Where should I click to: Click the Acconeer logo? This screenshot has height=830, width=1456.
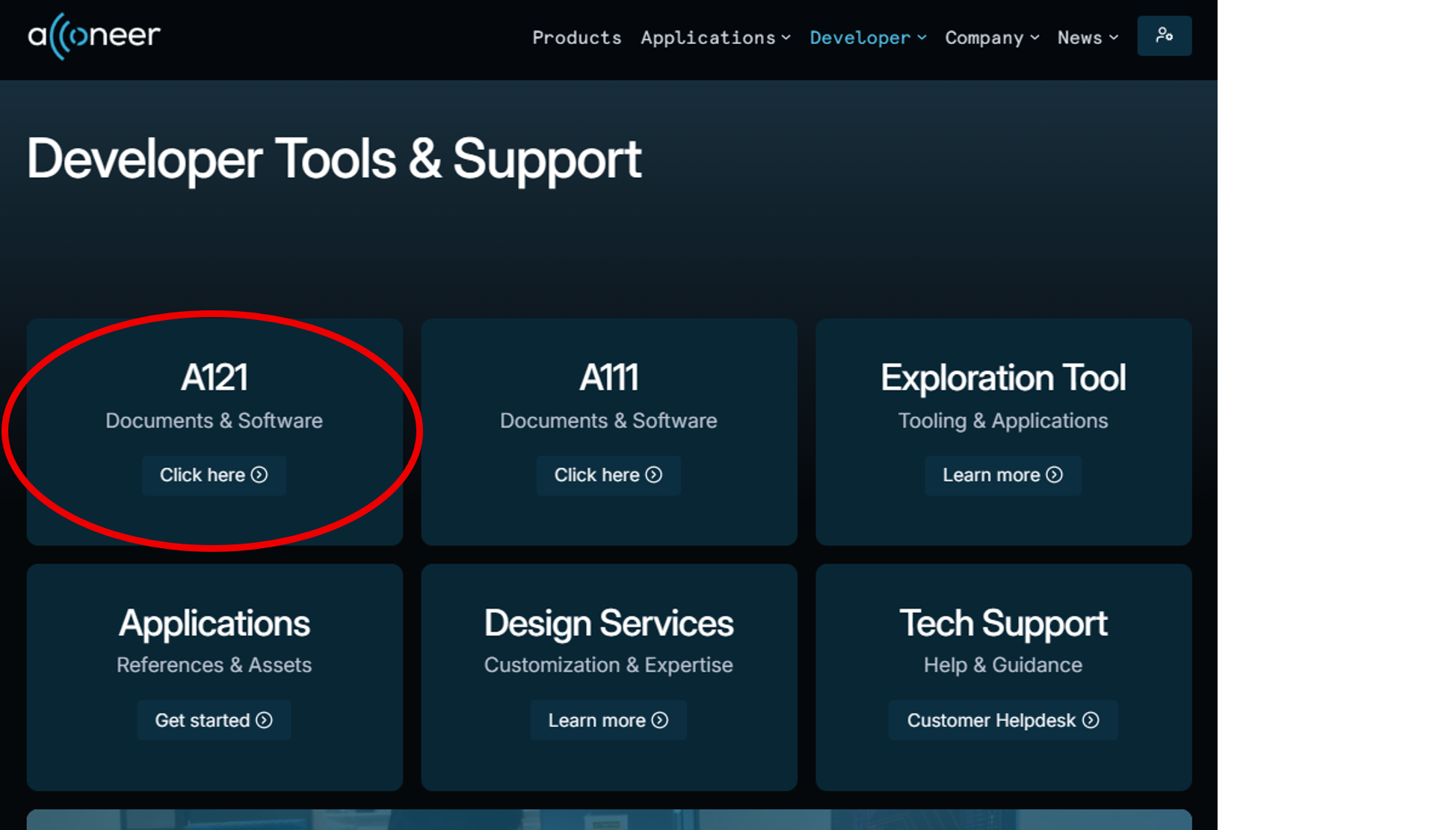coord(94,36)
